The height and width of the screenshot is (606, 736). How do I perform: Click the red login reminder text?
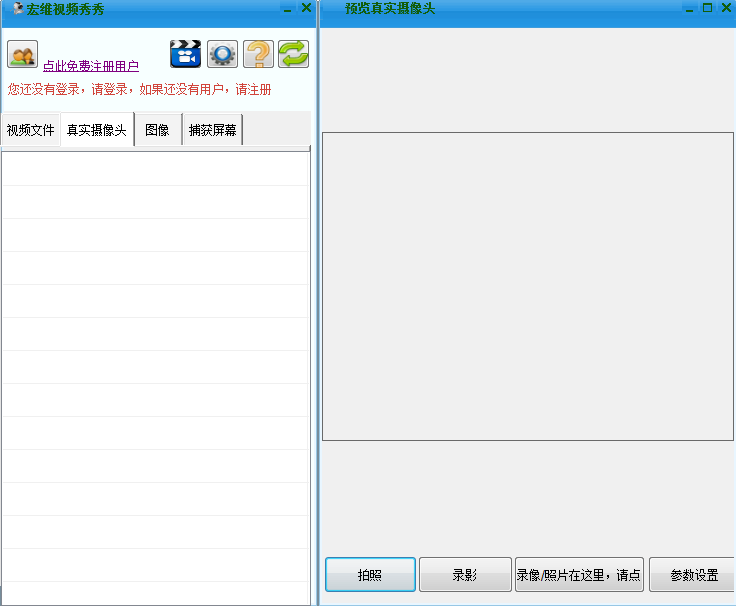(x=139, y=89)
